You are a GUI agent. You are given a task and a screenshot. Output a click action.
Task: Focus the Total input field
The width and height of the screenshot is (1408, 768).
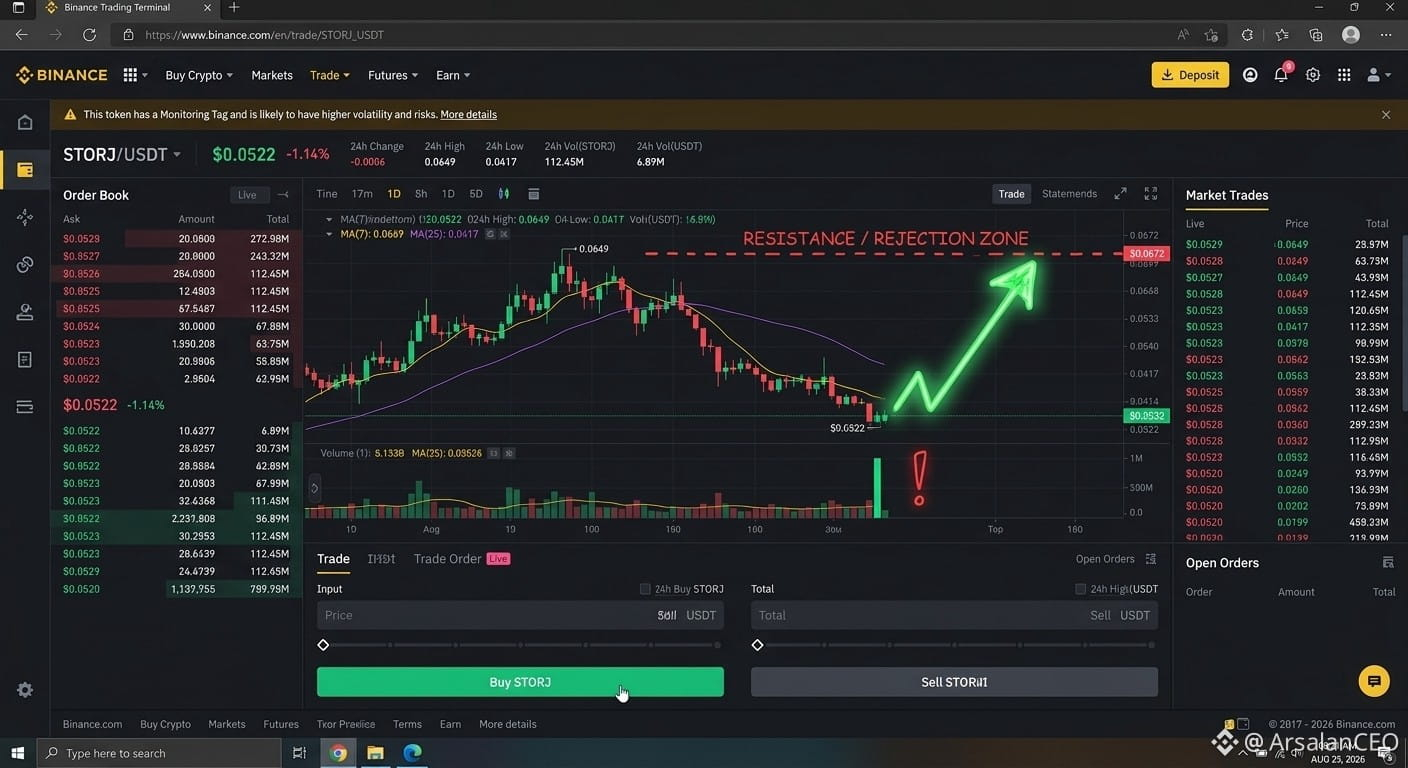(954, 615)
